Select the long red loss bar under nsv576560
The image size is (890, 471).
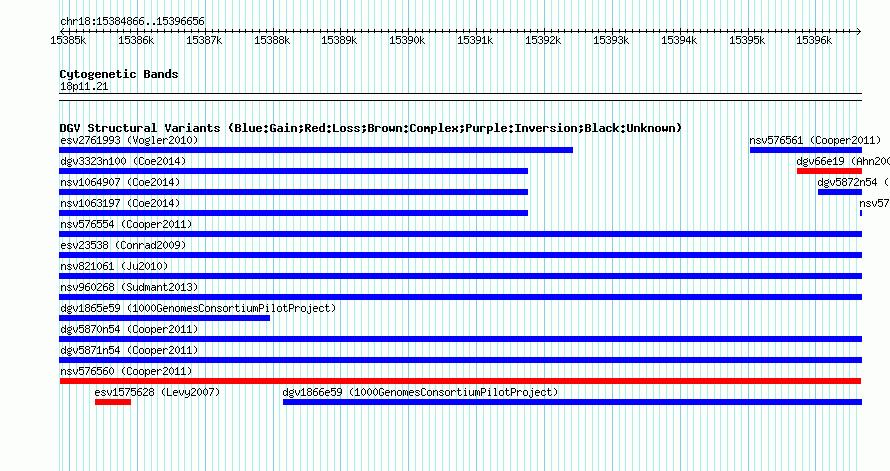click(x=460, y=381)
